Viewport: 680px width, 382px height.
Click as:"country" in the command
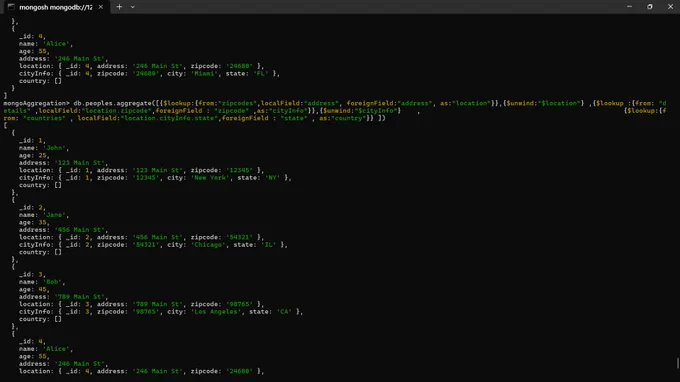click(x=343, y=118)
